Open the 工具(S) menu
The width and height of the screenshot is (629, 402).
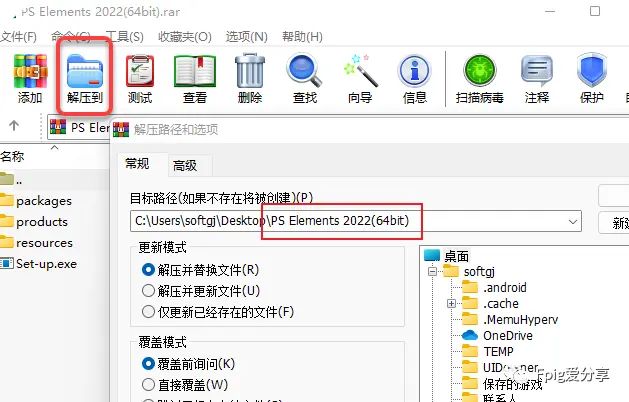point(124,37)
